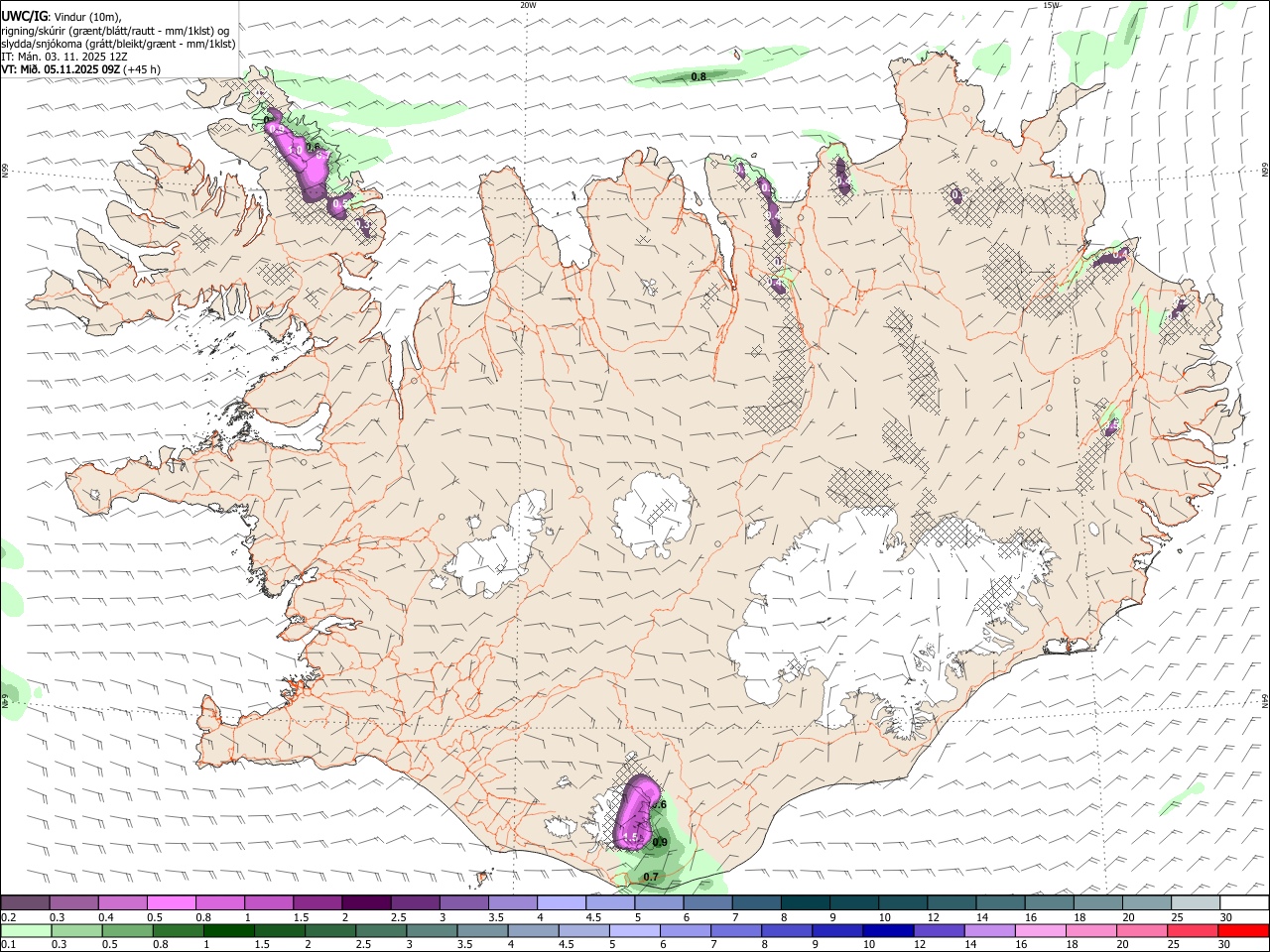Click the medium green 0.5 rain swatch
The height and width of the screenshot is (952, 1270).
pos(128,931)
